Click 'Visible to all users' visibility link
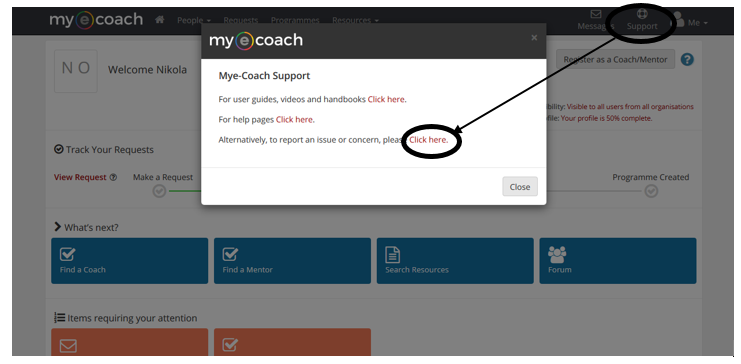 630,107
